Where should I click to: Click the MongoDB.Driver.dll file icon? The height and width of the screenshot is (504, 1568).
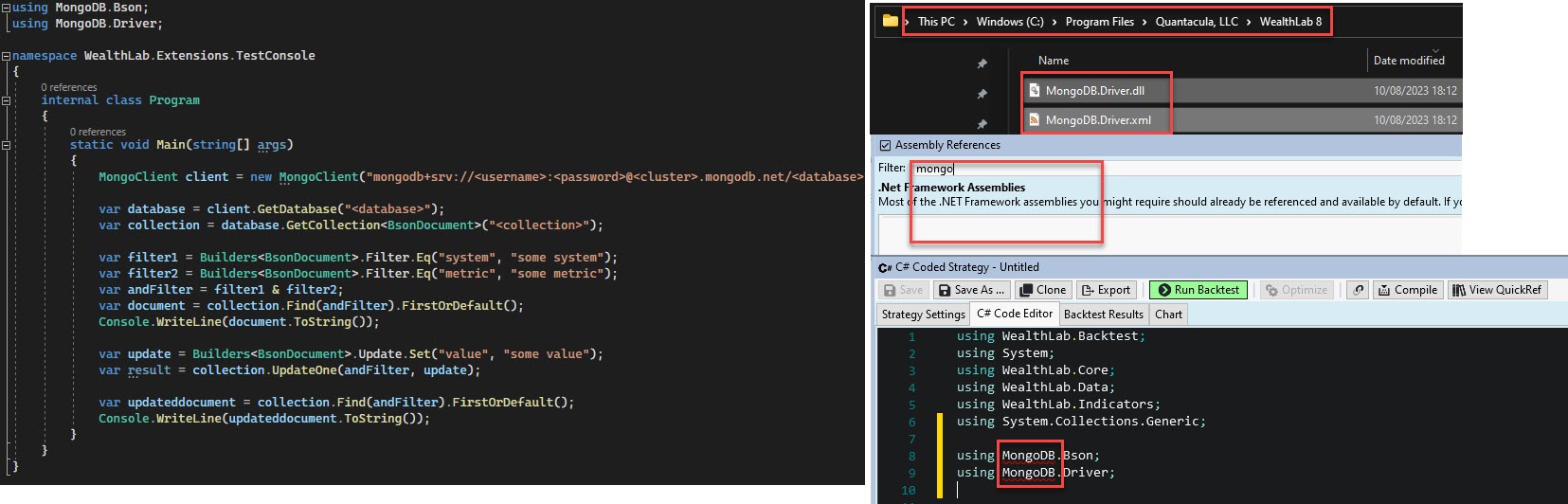click(x=1035, y=91)
